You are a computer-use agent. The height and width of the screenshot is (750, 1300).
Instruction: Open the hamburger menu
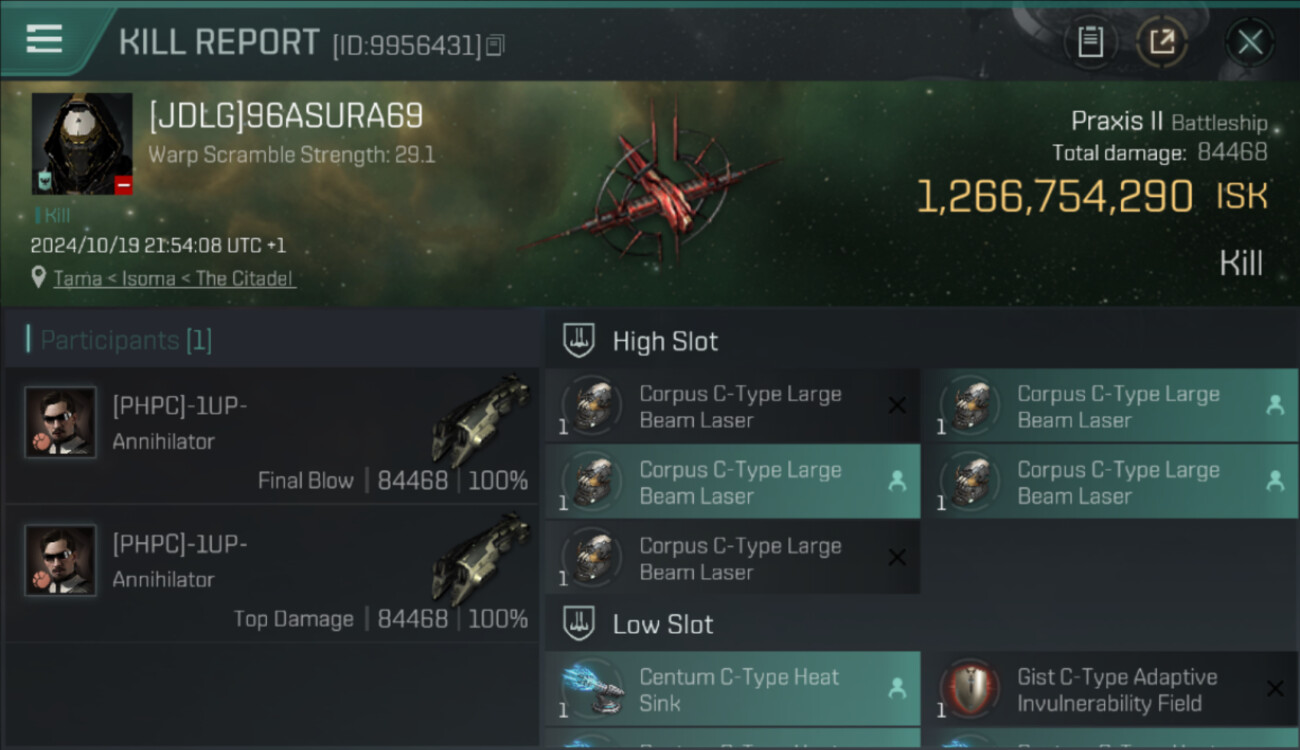coord(44,40)
